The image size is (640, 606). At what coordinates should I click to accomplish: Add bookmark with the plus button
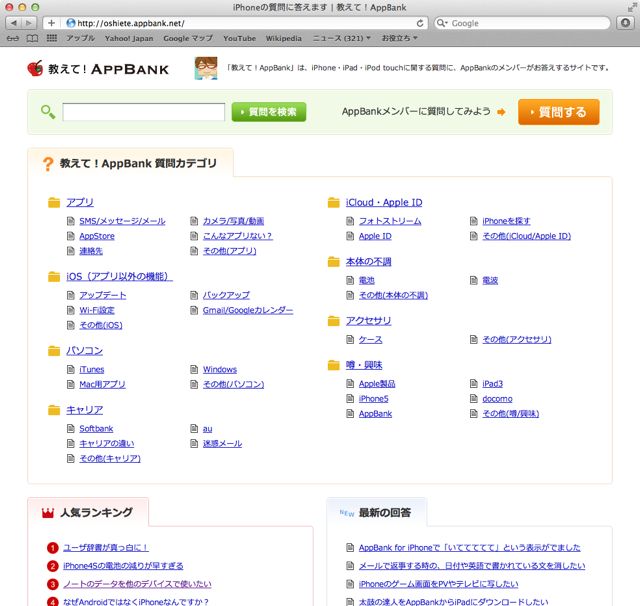pos(51,23)
